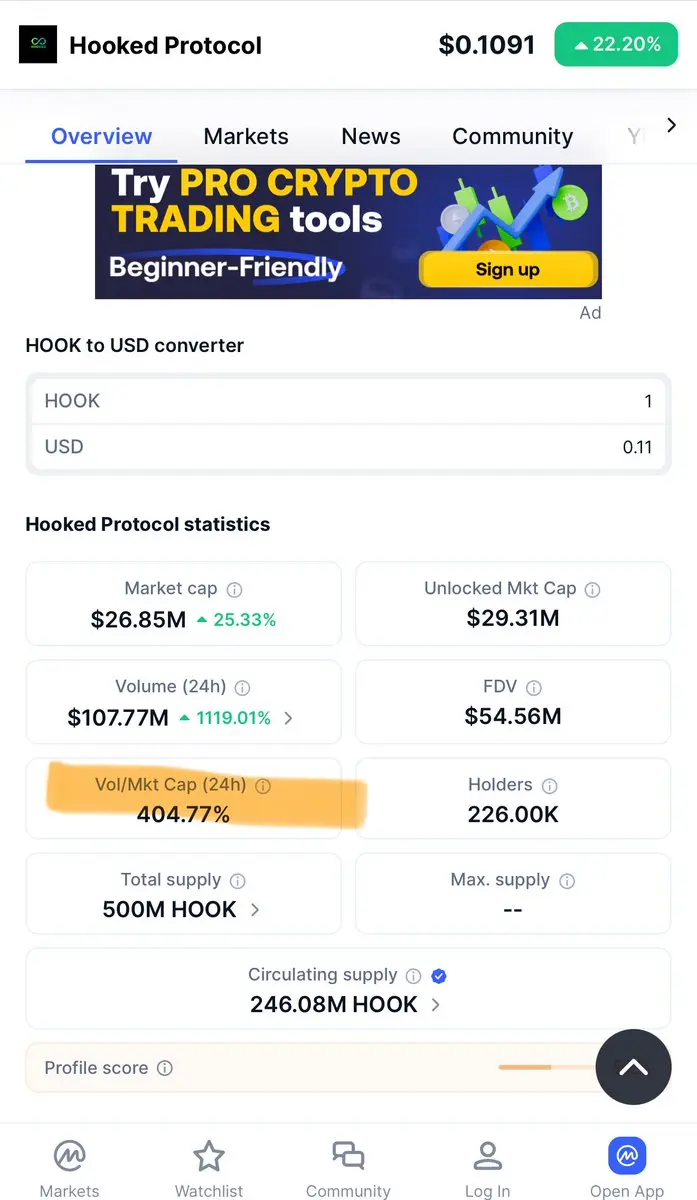This screenshot has width=697, height=1200.
Task: Tap the Market cap info icon
Action: click(x=234, y=590)
